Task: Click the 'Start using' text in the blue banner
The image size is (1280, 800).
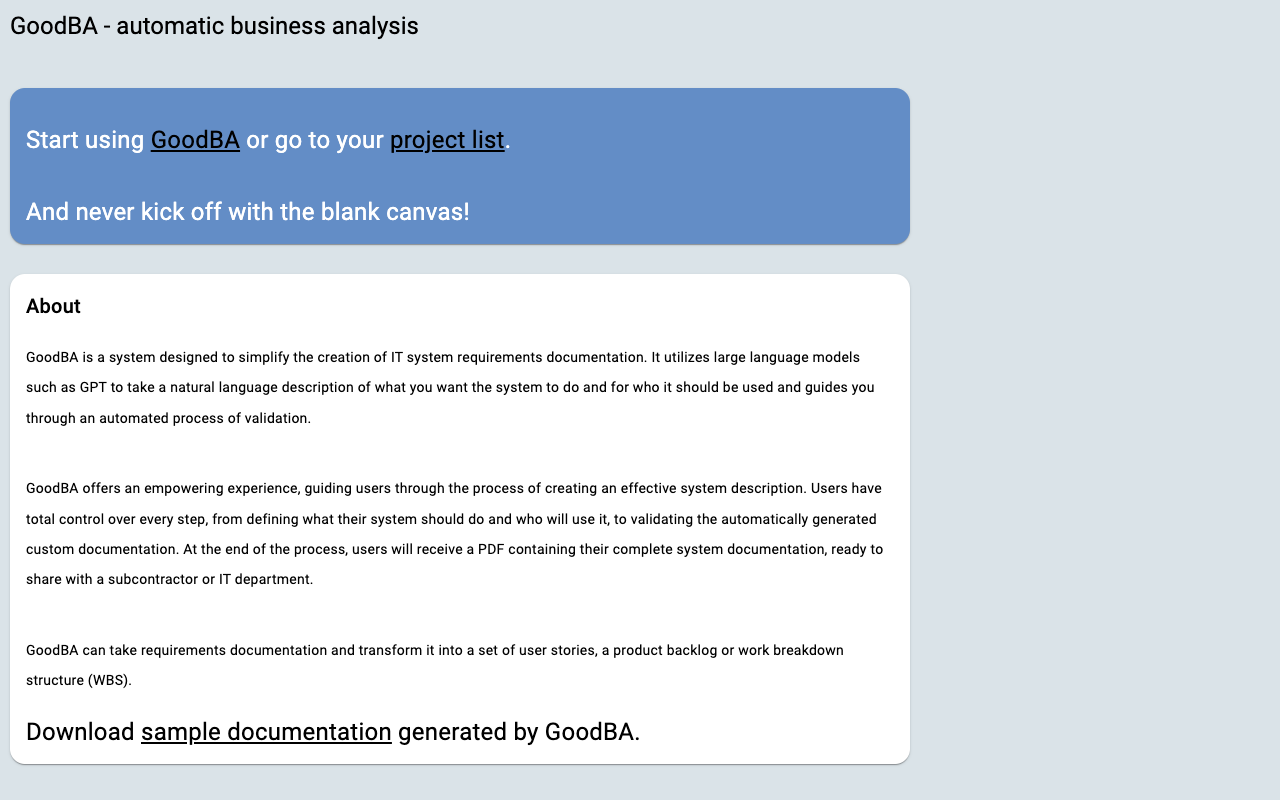Action: tap(85, 140)
